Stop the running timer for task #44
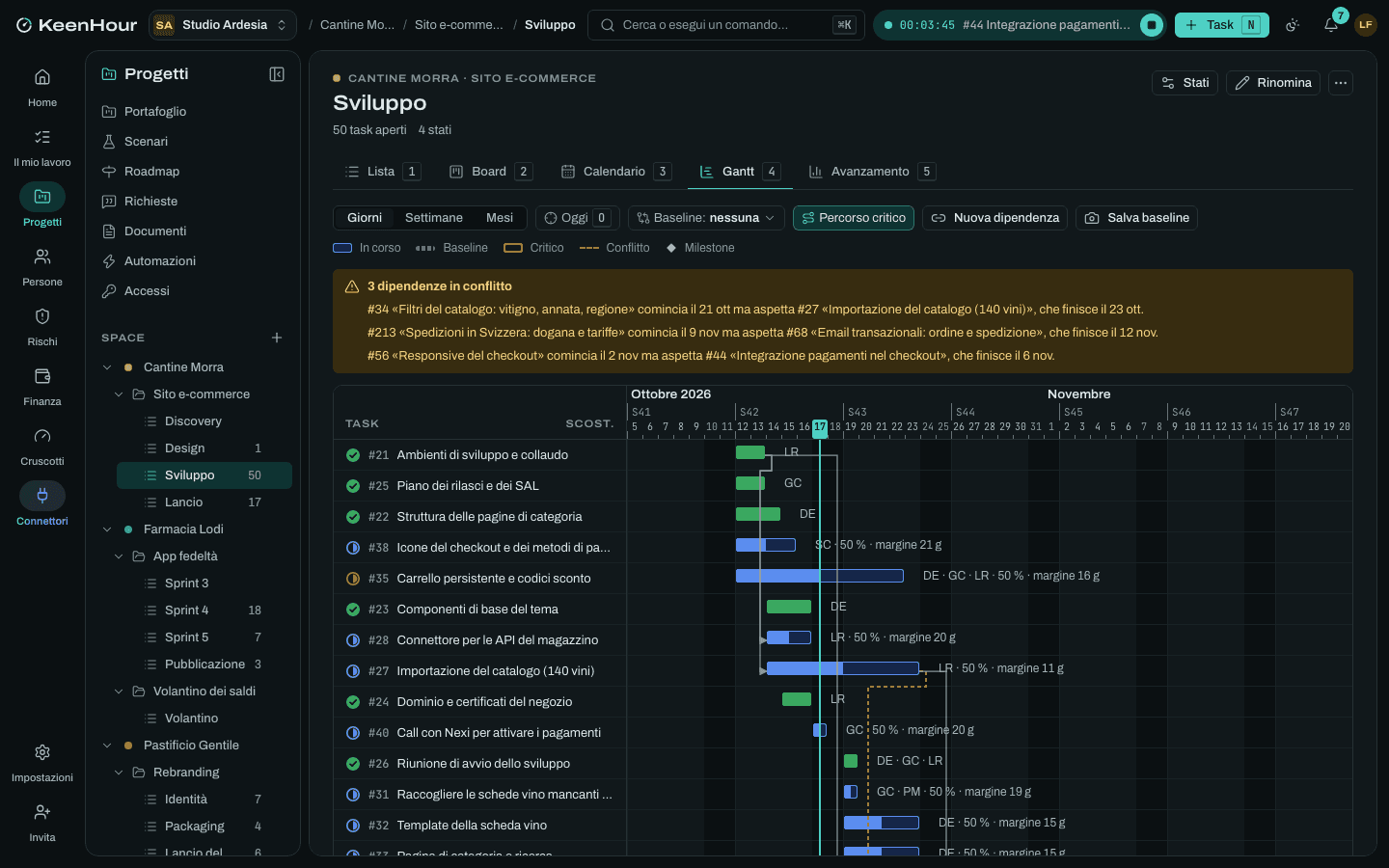1389x868 pixels. 1152,25
